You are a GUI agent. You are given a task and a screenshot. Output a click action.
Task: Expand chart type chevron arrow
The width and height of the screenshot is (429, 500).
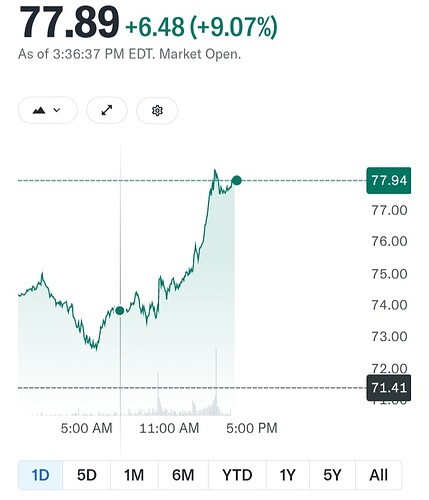pyautogui.click(x=57, y=110)
